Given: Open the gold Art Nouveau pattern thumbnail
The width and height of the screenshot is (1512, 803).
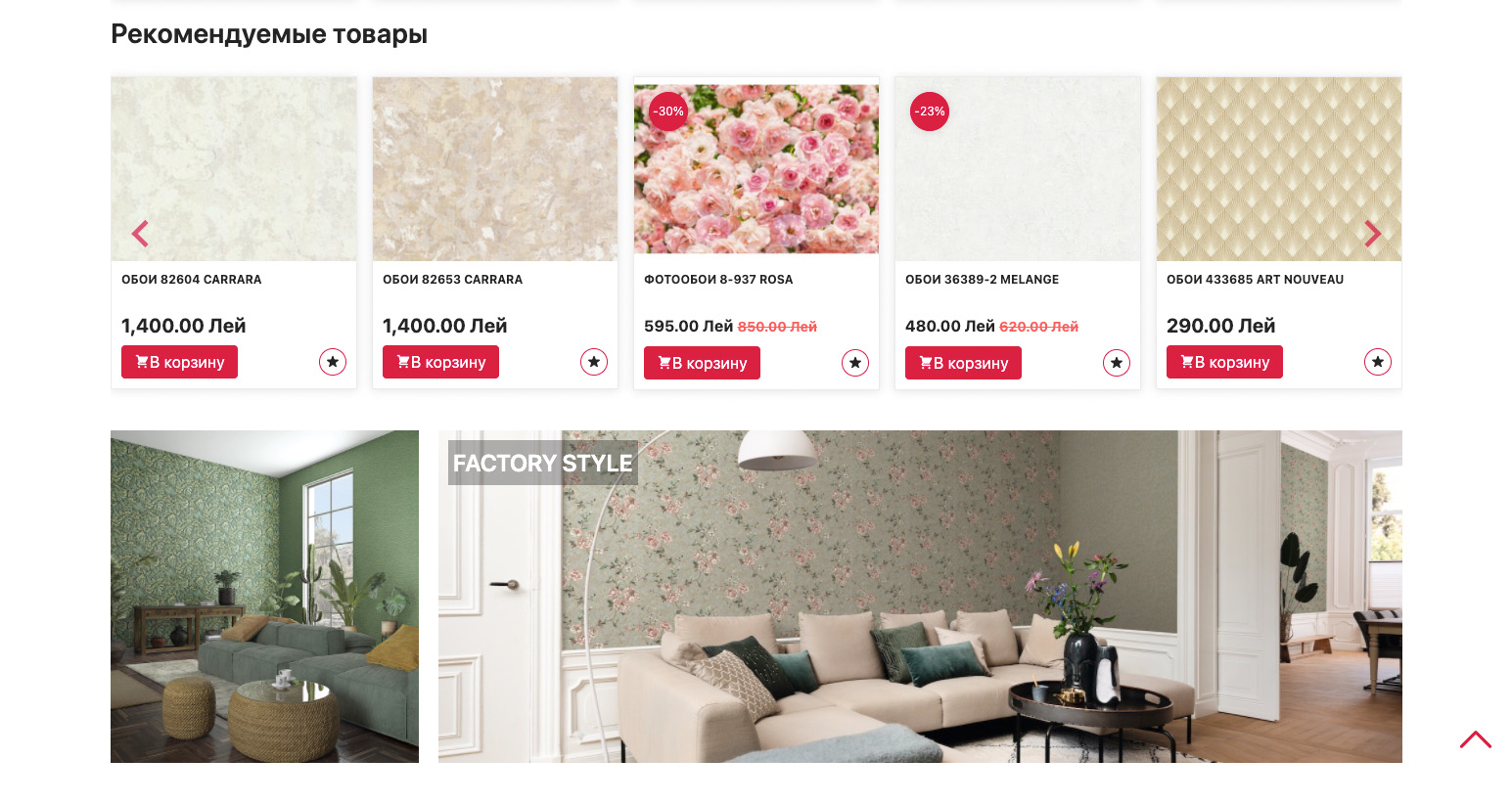Looking at the screenshot, I should pyautogui.click(x=1279, y=169).
